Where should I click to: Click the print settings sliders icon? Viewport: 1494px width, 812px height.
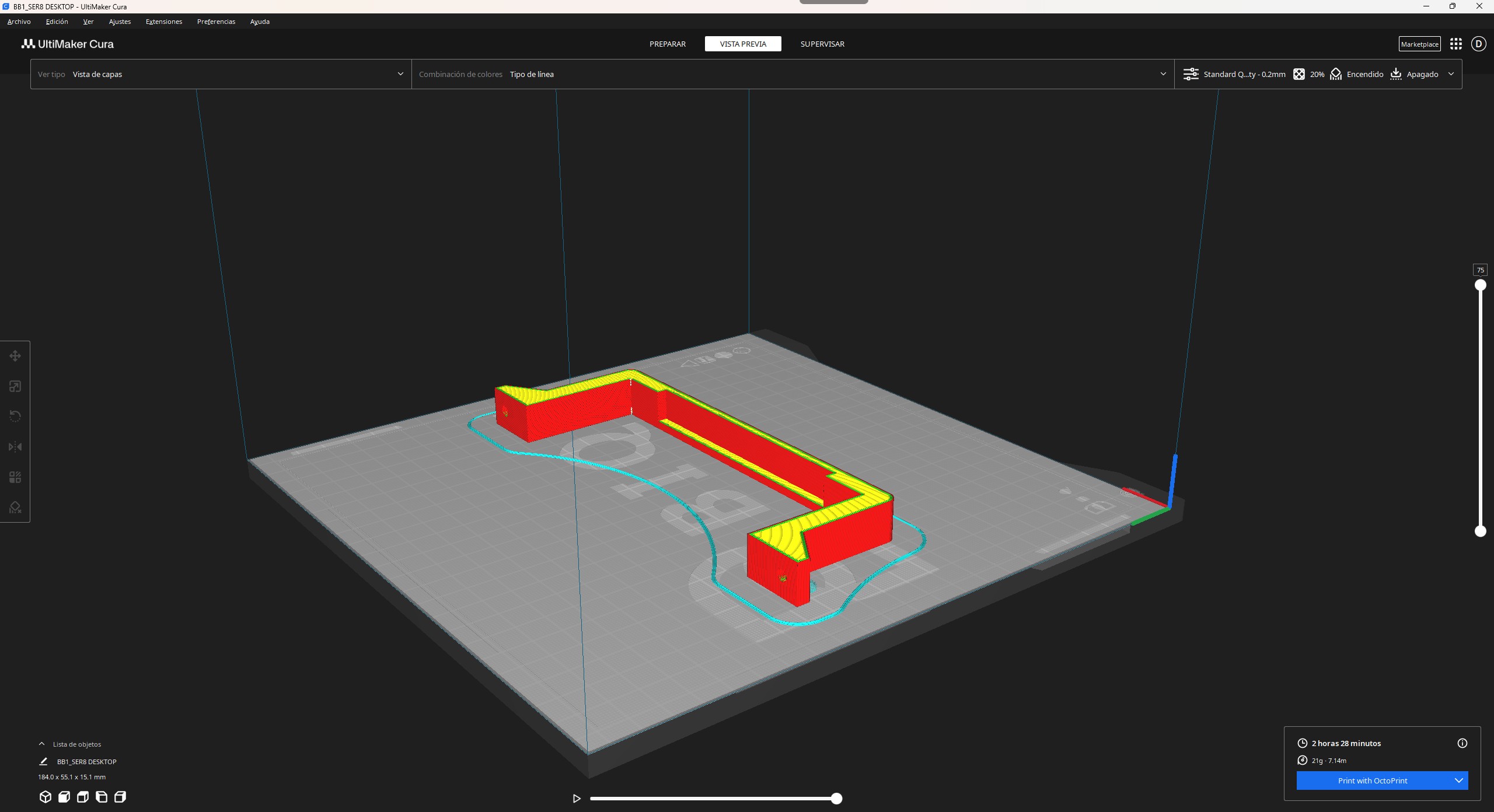pyautogui.click(x=1191, y=74)
